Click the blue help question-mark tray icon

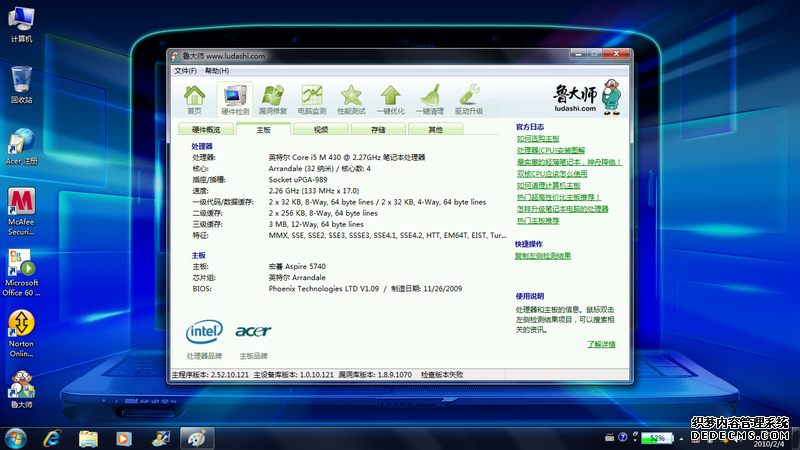[x=622, y=437]
